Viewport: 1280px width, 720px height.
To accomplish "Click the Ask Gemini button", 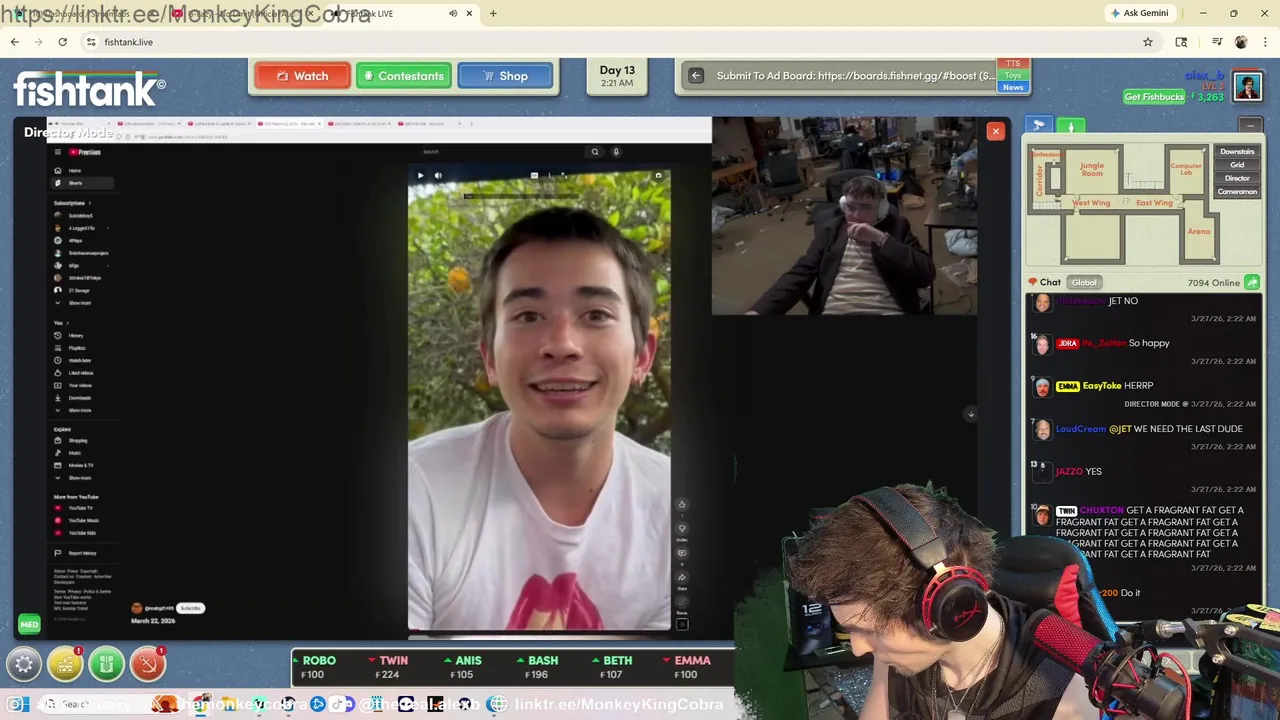I will pyautogui.click(x=1139, y=13).
